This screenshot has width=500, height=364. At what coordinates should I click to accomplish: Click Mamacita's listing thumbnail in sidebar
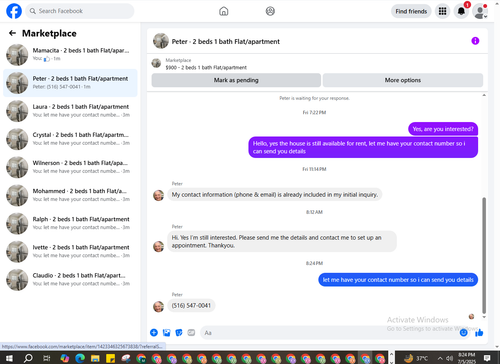click(x=17, y=55)
